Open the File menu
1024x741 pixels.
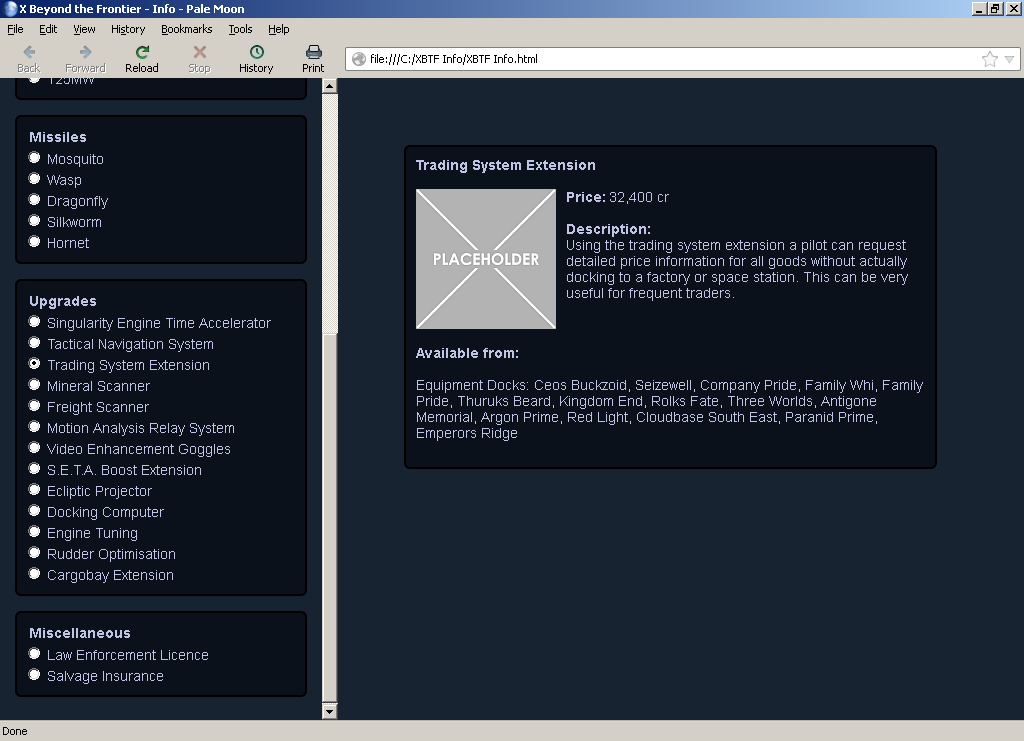(15, 29)
